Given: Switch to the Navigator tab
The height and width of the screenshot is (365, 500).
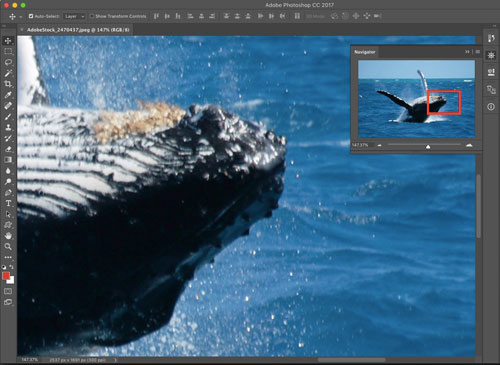Looking at the screenshot, I should click(365, 52).
